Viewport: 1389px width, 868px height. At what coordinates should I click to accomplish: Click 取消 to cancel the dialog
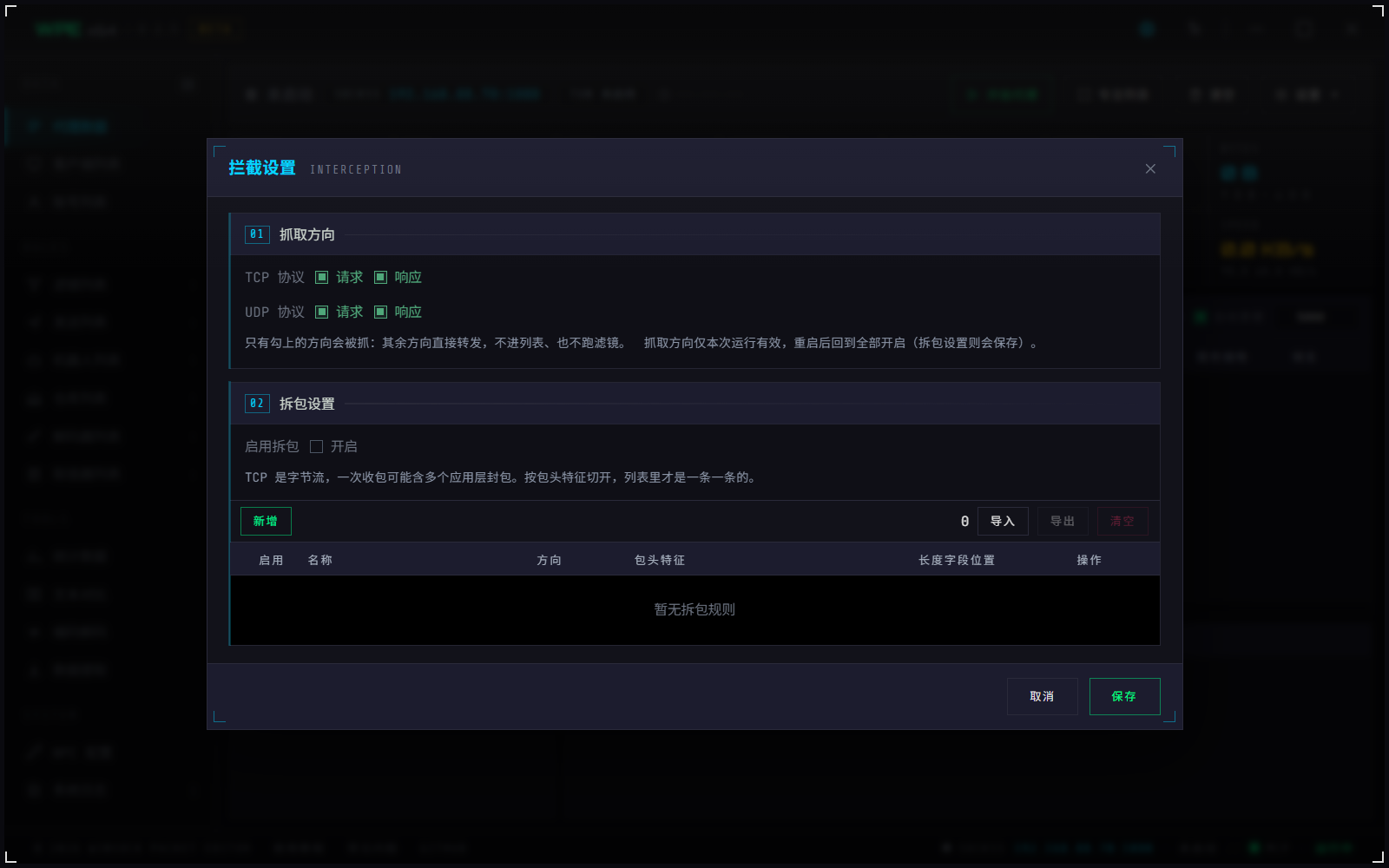(1042, 697)
